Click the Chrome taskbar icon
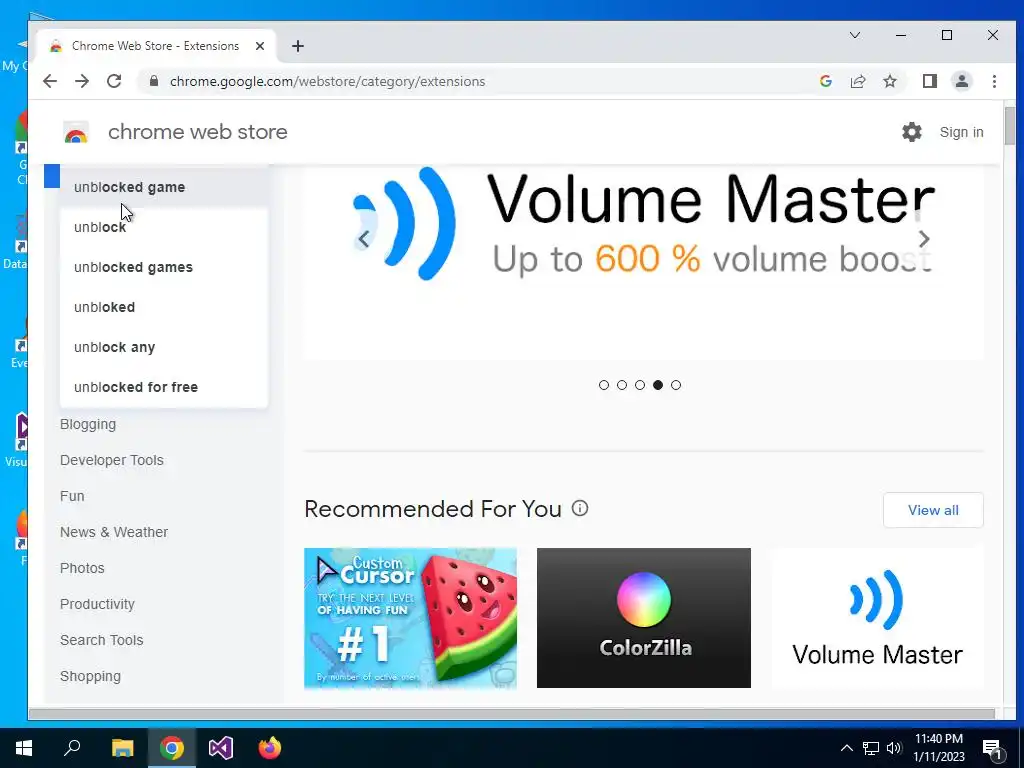1024x768 pixels. click(172, 748)
